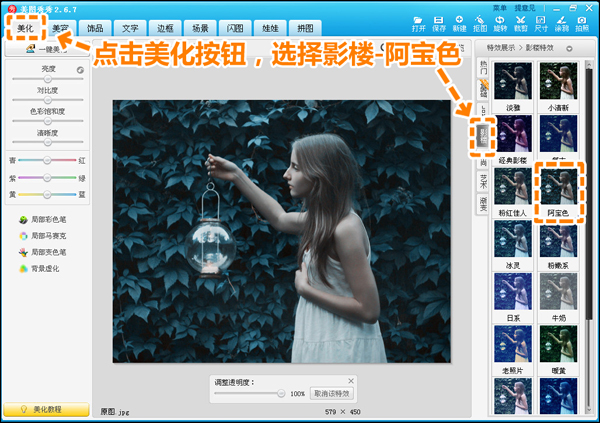The width and height of the screenshot is (600, 423).
Task: Click the 旋转 (Rotate) toolbar icon
Action: pos(500,22)
